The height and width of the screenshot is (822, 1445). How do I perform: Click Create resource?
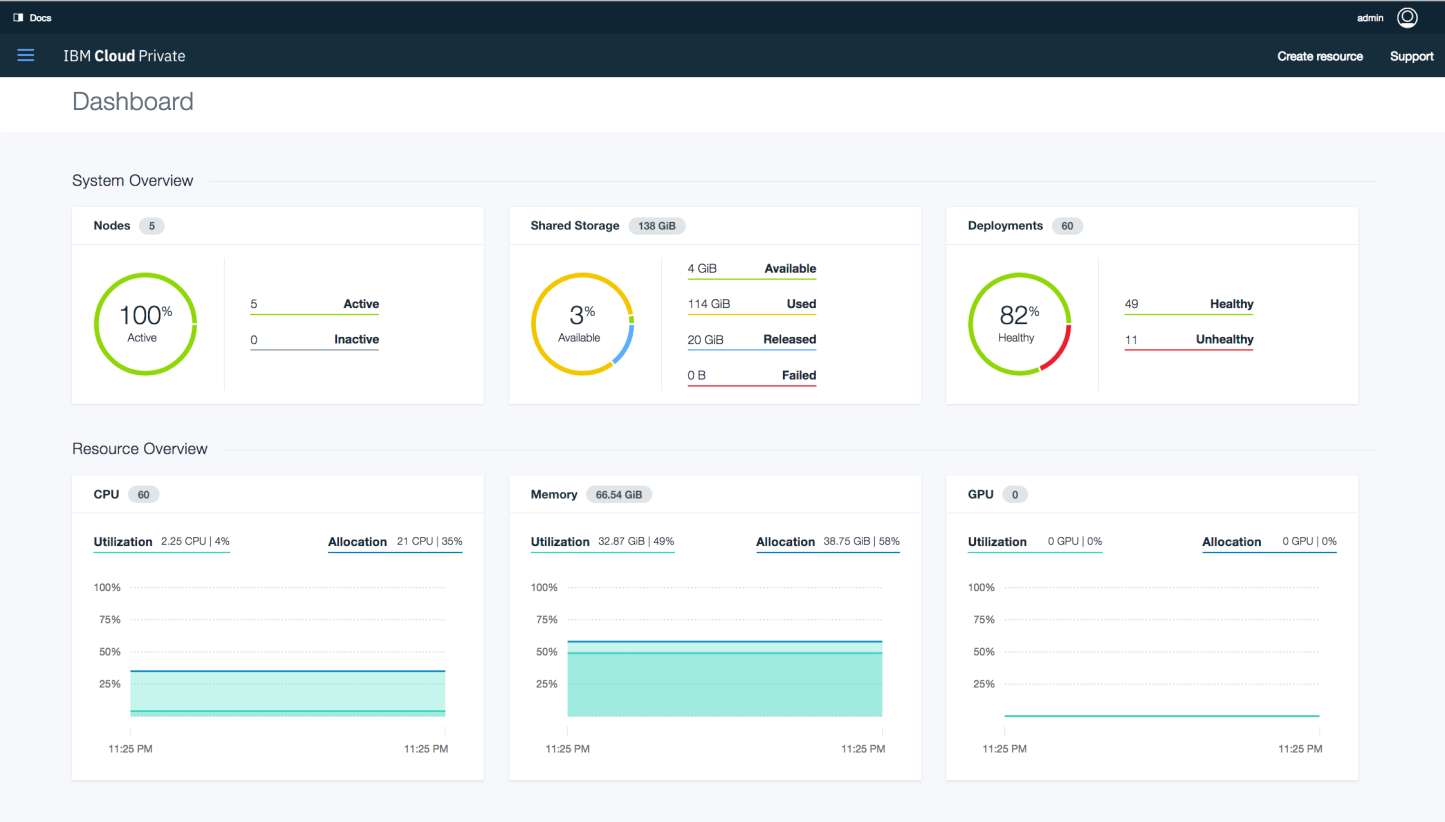tap(1320, 56)
